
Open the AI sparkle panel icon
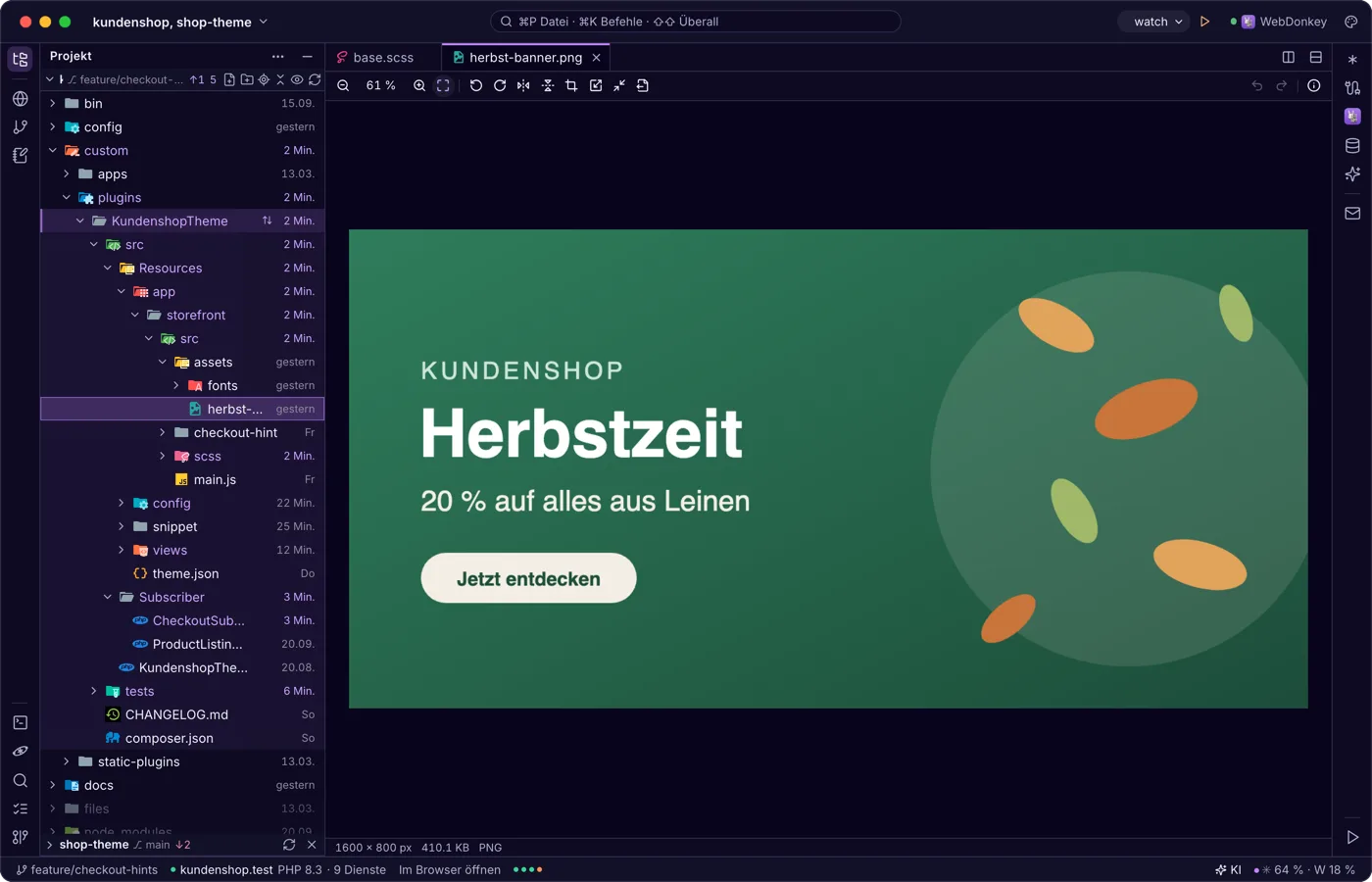tap(1352, 174)
